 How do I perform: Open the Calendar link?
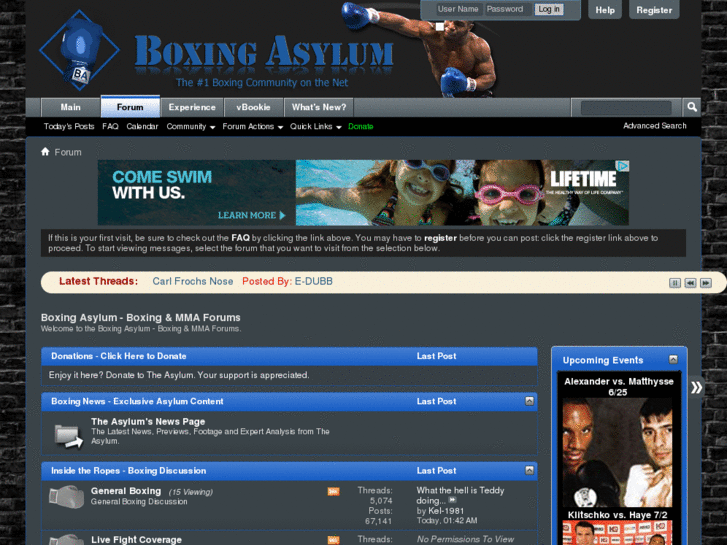(x=142, y=126)
